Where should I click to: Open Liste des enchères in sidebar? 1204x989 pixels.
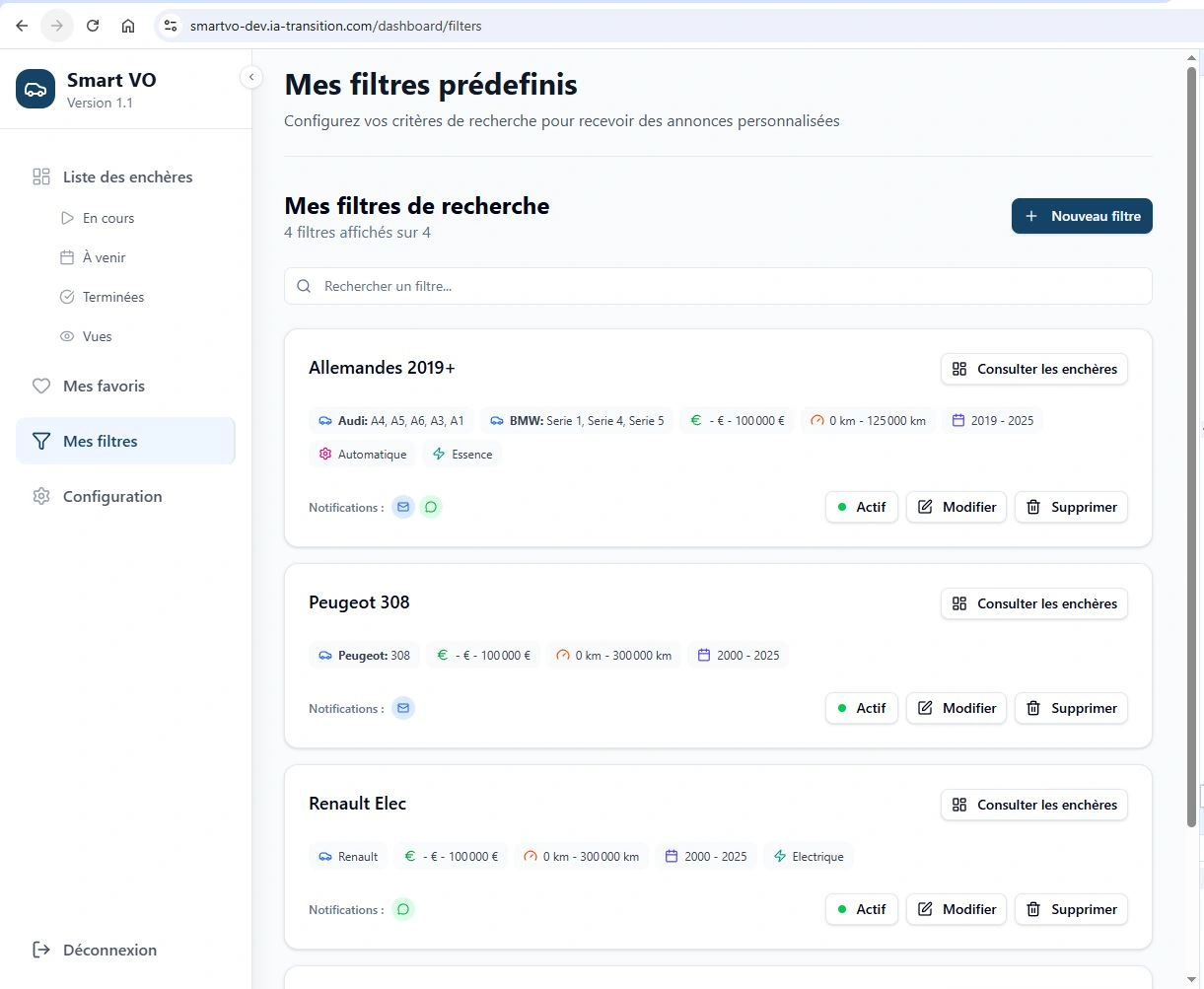[126, 177]
